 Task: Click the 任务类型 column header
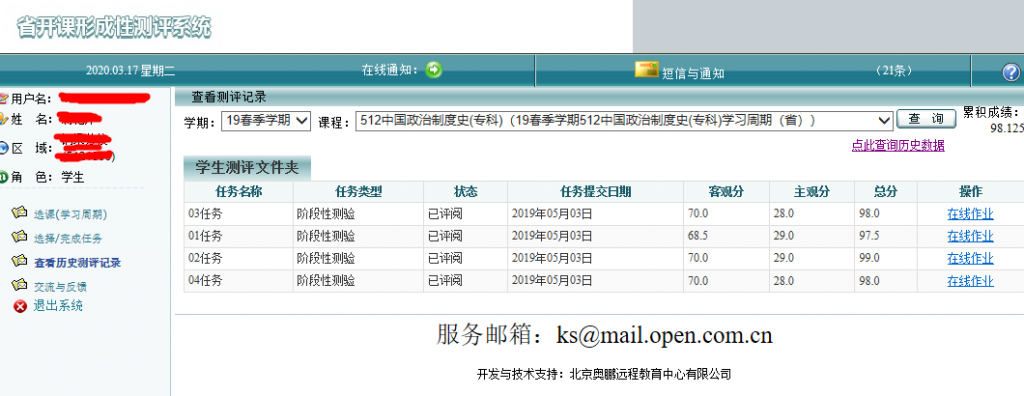coord(359,191)
